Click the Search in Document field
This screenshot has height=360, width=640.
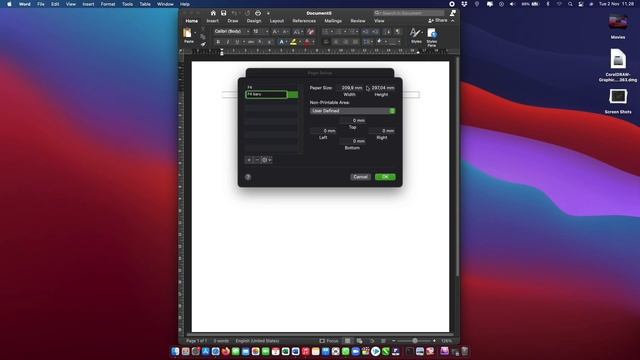point(409,13)
